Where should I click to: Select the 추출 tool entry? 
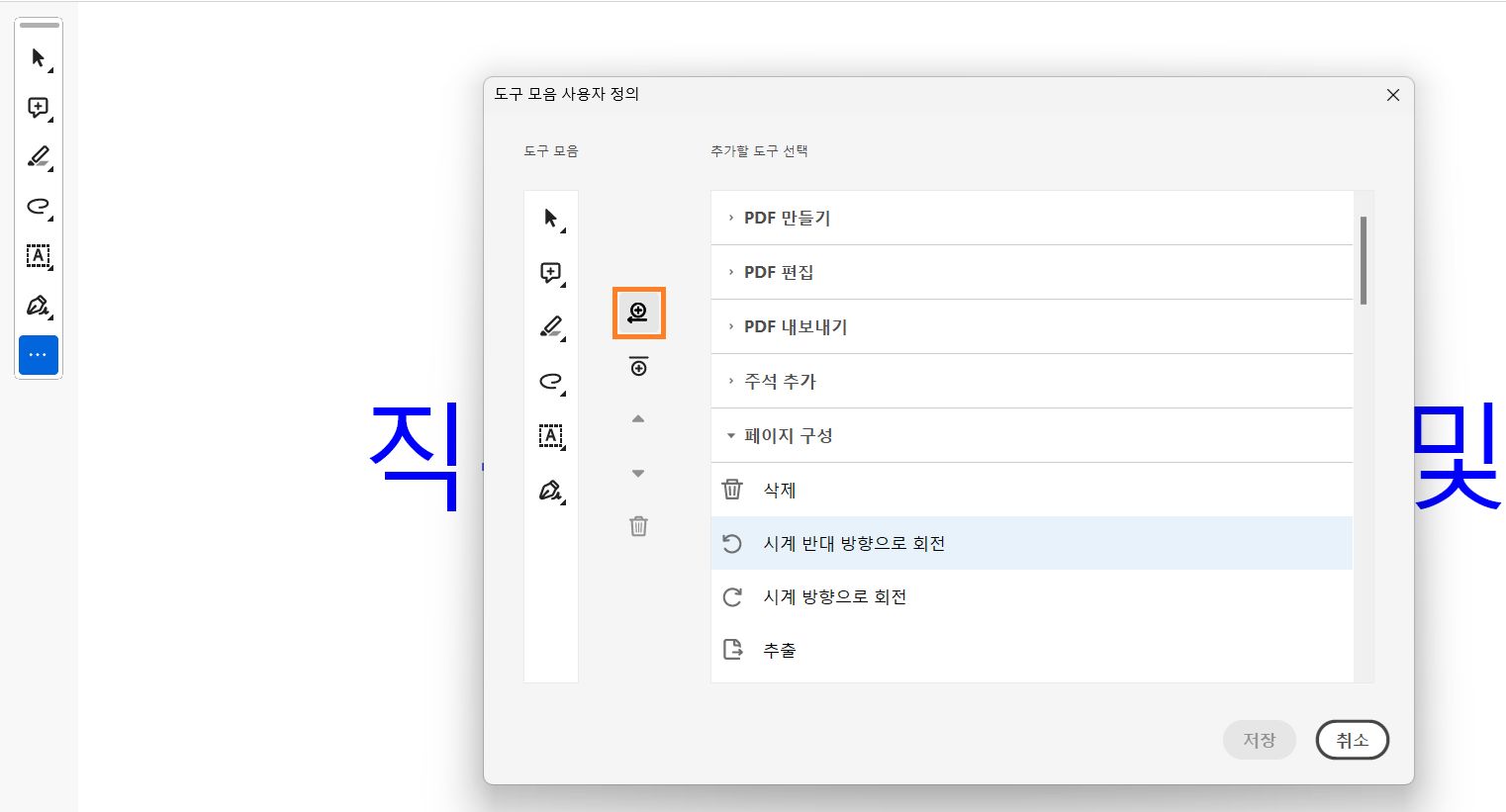coord(782,650)
